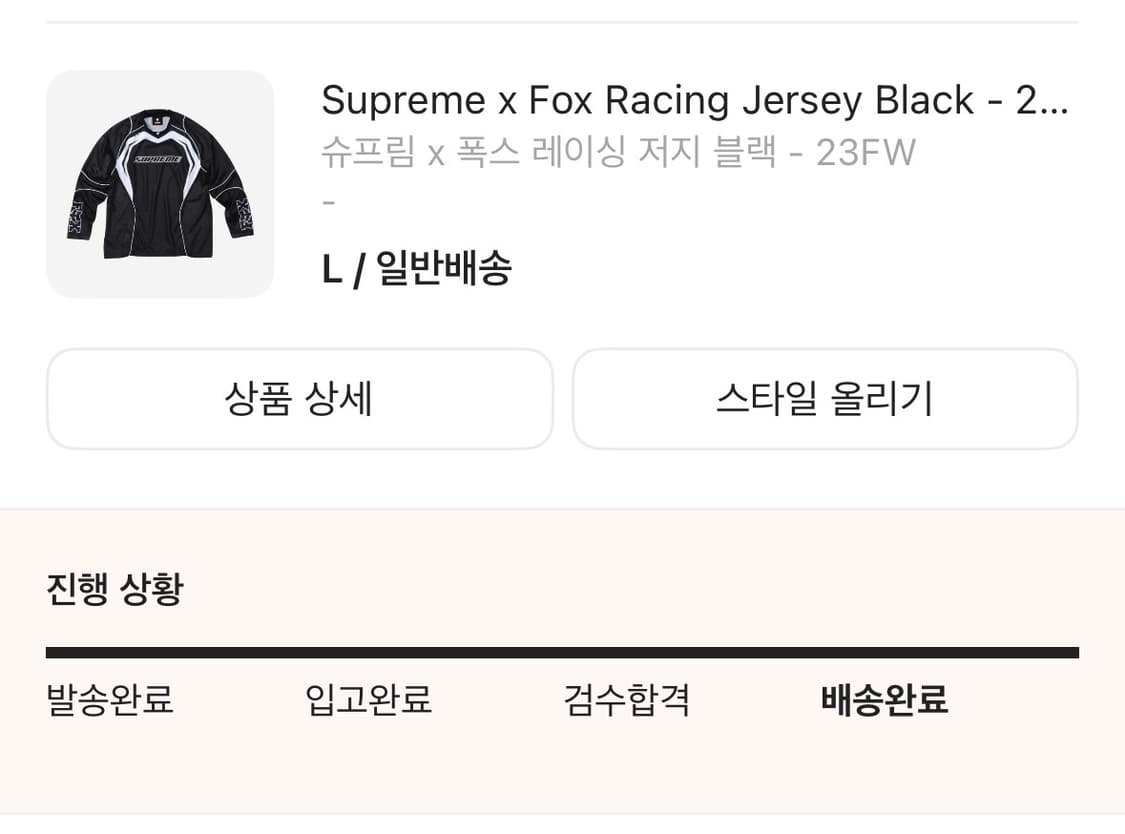This screenshot has width=1125, height=834.
Task: Click the dash placeholder under product name
Action: click(x=329, y=202)
